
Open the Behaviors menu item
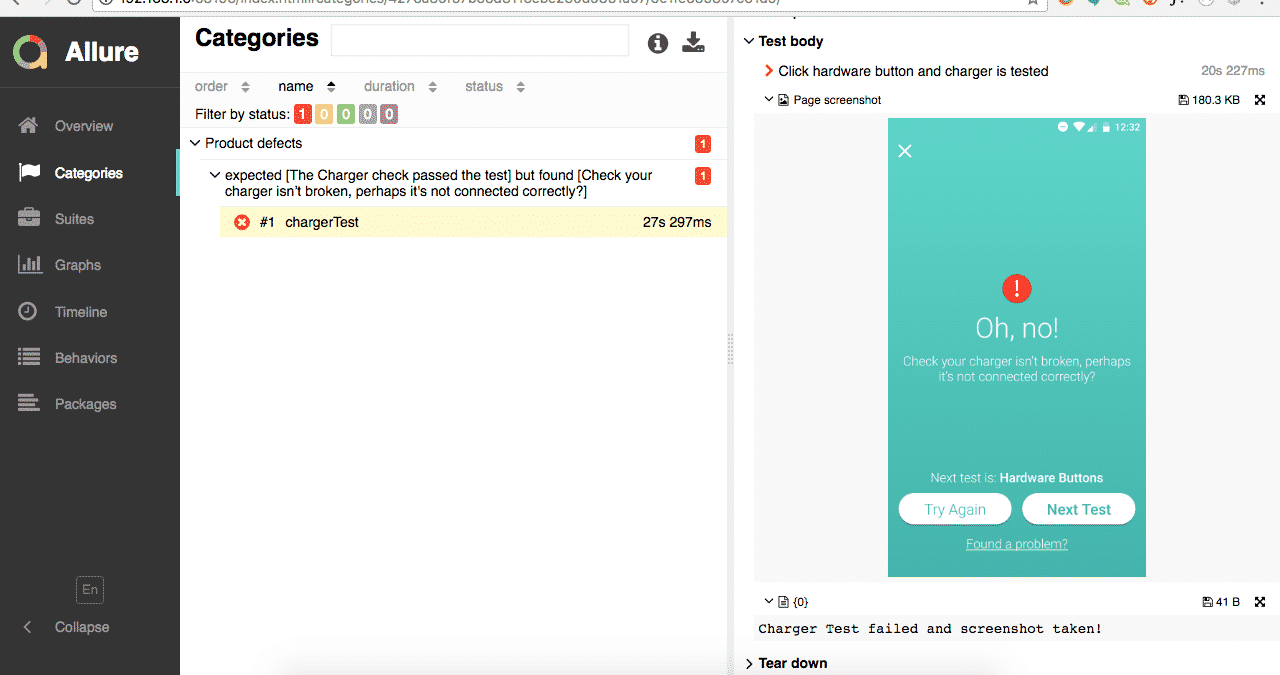point(86,358)
